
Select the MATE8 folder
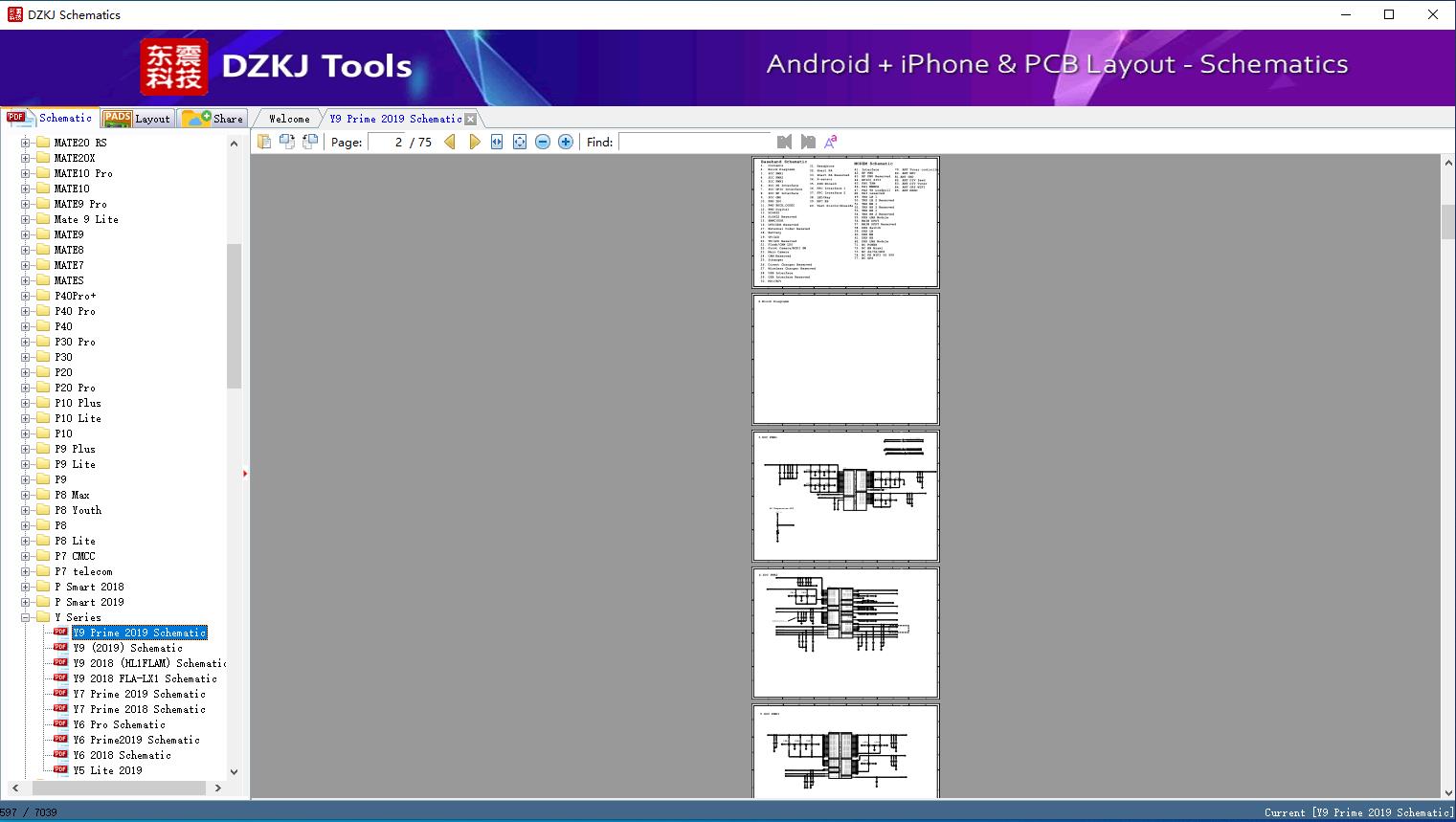pyautogui.click(x=69, y=250)
